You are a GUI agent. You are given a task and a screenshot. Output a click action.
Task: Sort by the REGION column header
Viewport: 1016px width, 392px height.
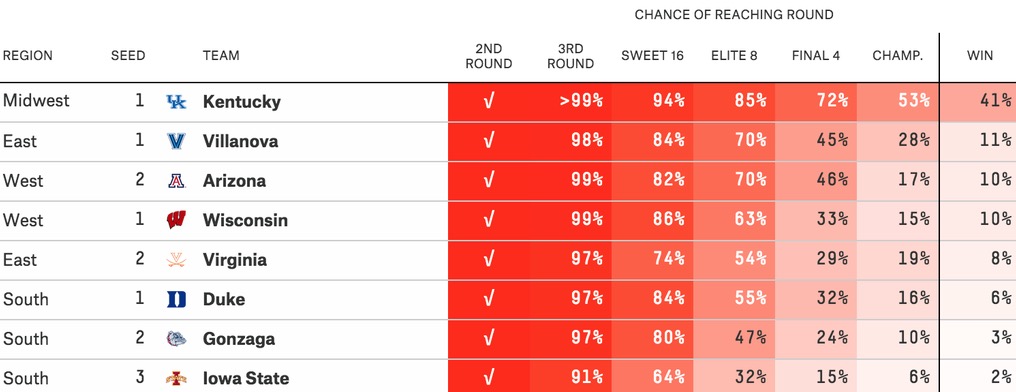click(x=28, y=56)
